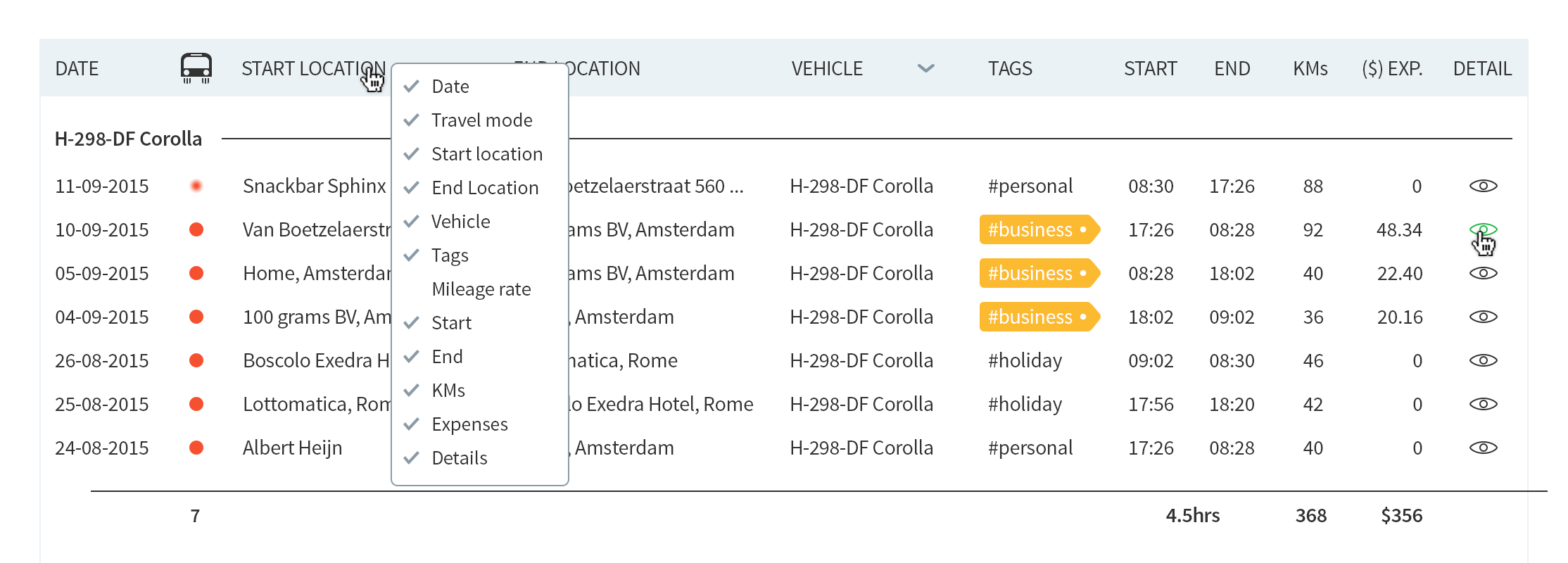Toggle off the Expenses column
The height and width of the screenshot is (563, 1568).
[469, 424]
